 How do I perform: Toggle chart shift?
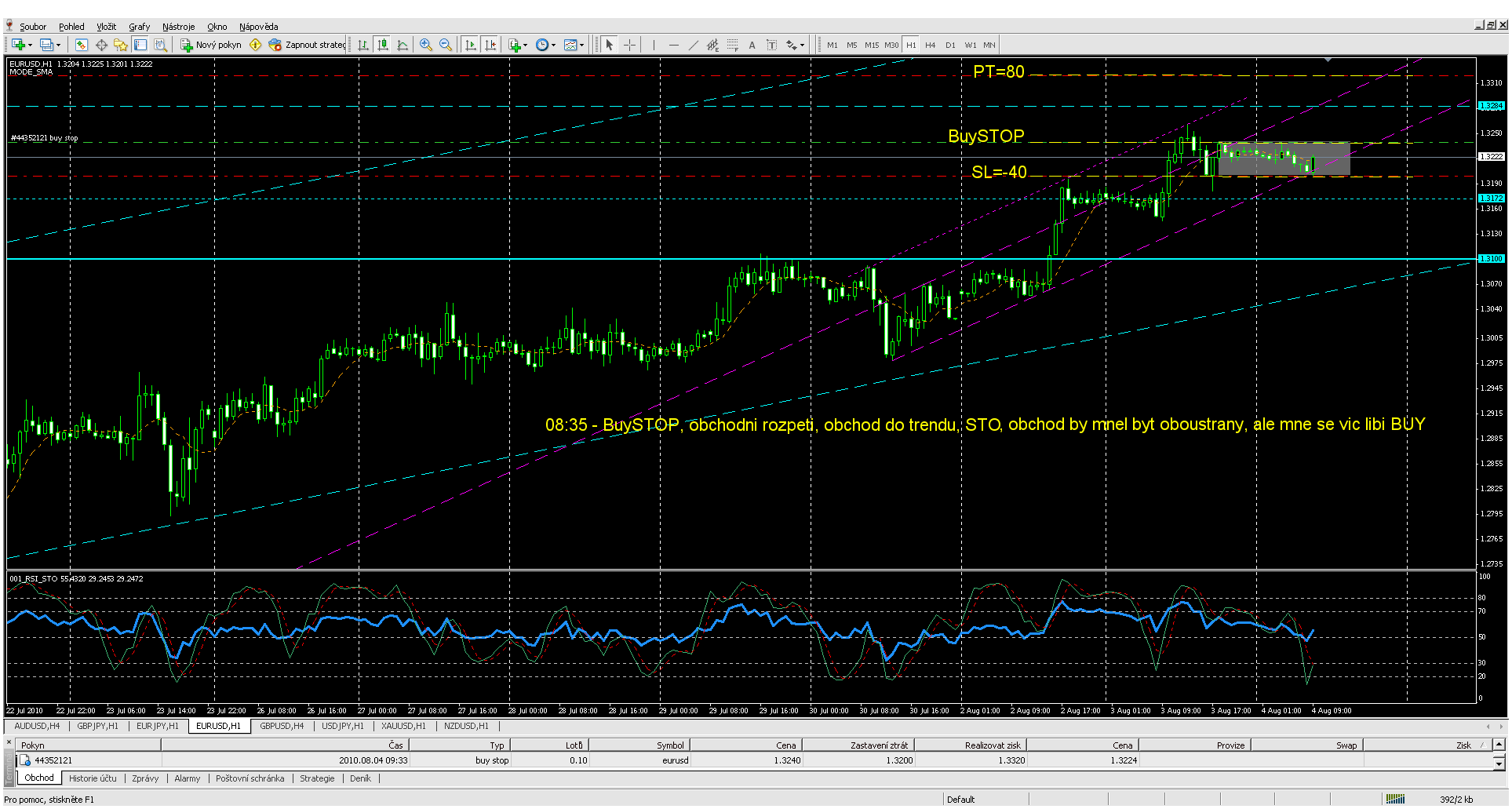pyautogui.click(x=490, y=45)
